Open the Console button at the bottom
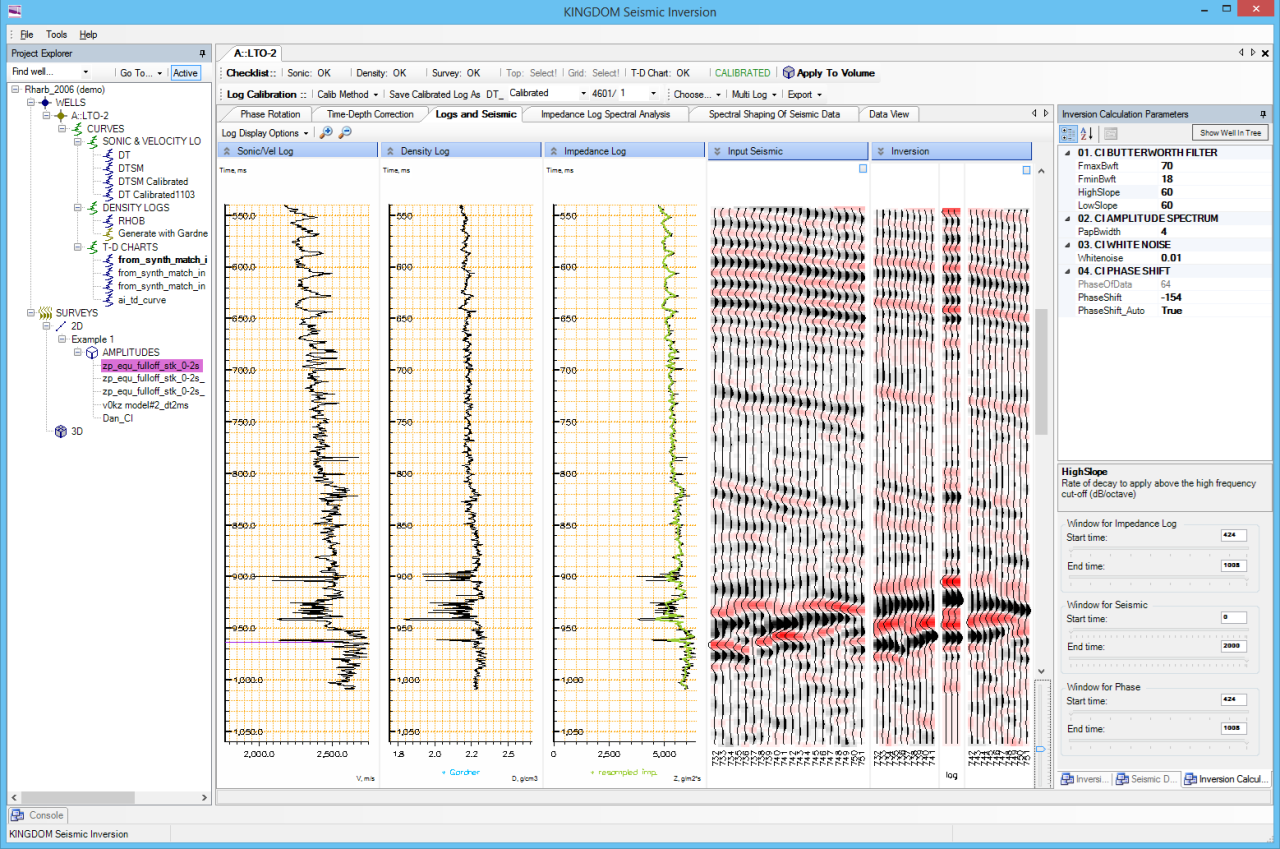The image size is (1280, 849). pos(38,815)
